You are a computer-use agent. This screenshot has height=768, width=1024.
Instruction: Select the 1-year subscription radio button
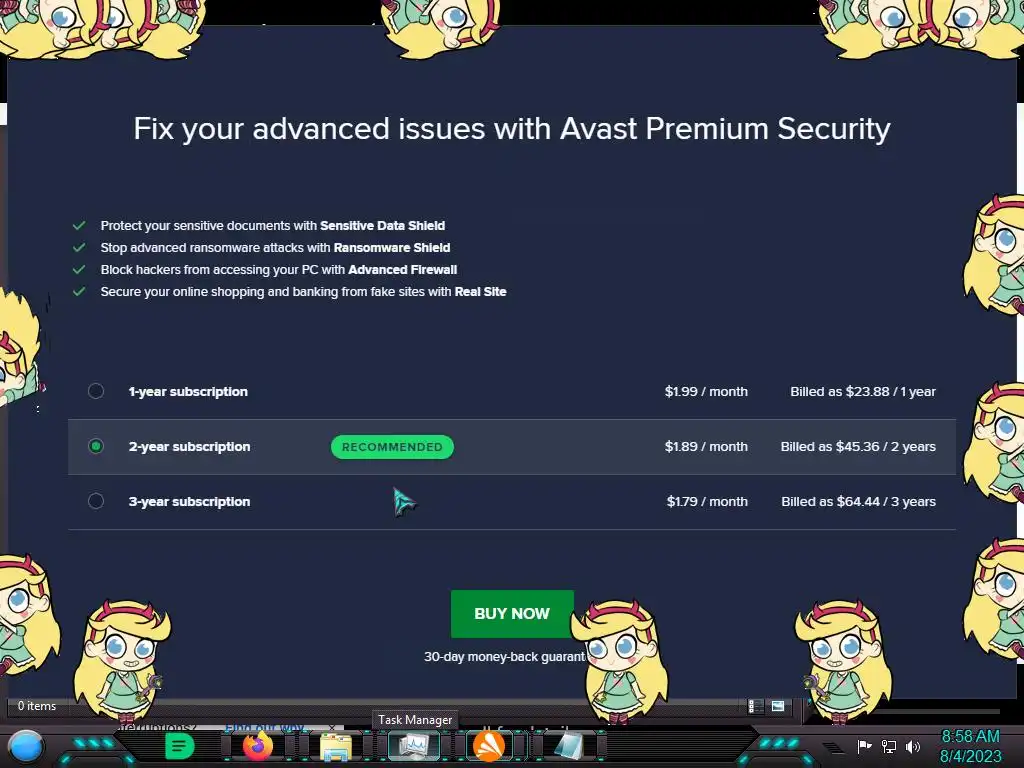(96, 391)
